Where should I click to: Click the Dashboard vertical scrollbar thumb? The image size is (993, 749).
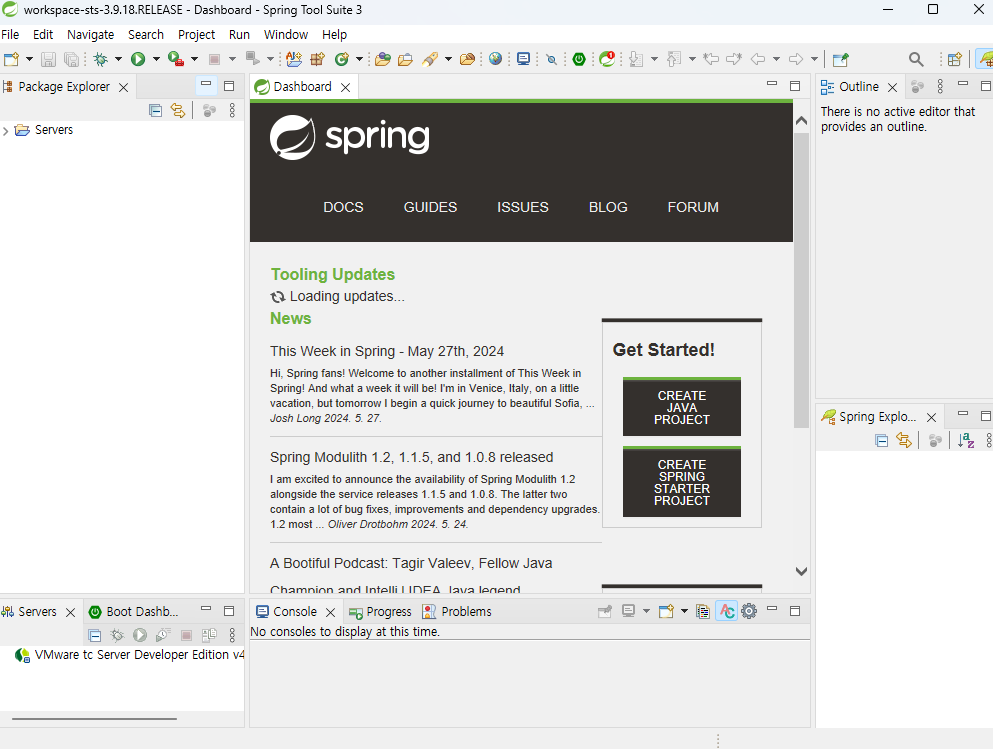801,280
